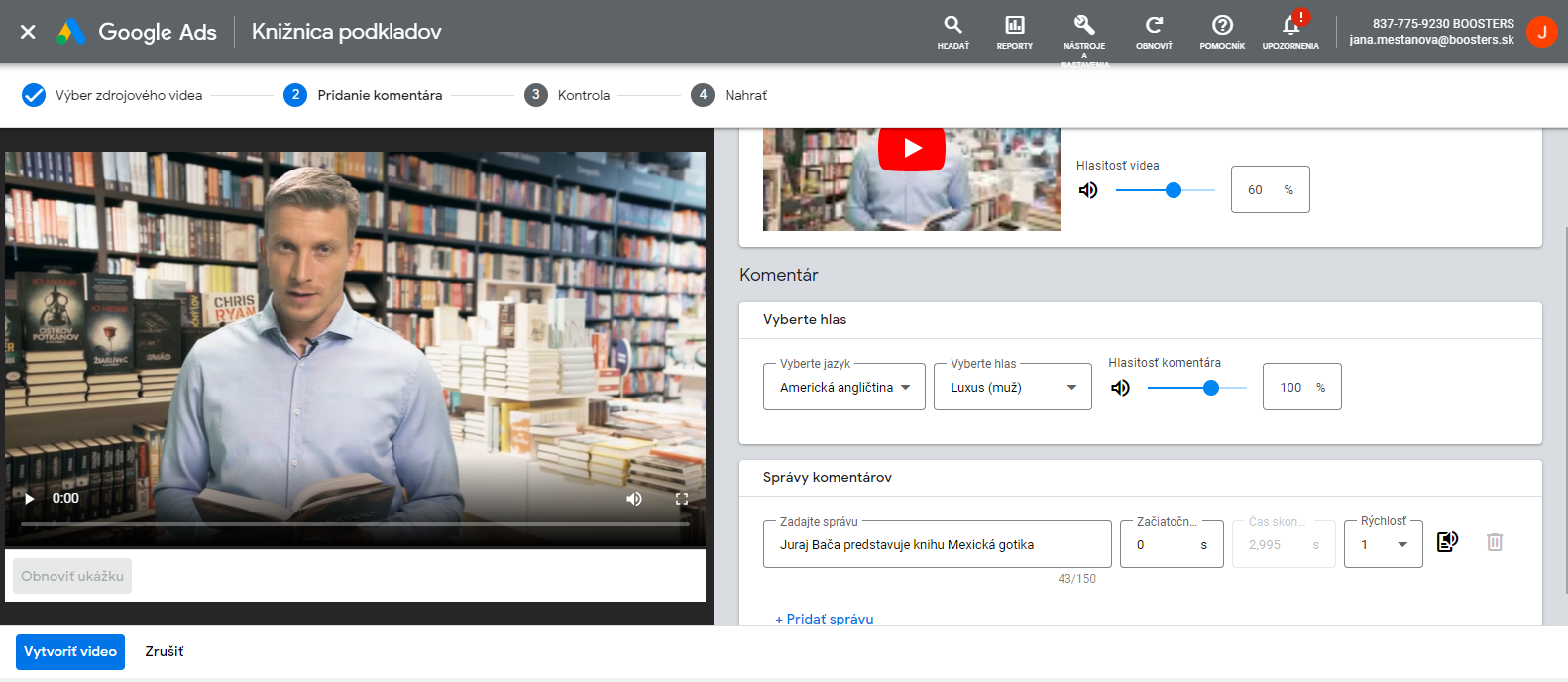1568x682 pixels.
Task: Go to step Výber zdrojového videa
Action: point(112,95)
